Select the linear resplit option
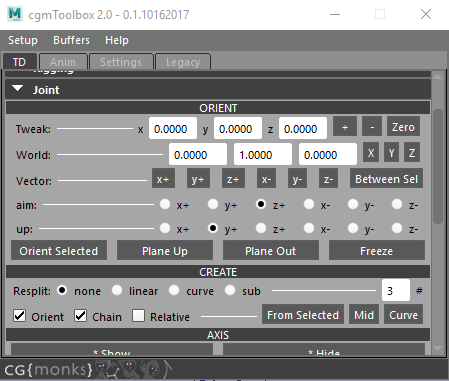449x381 pixels. point(117,290)
